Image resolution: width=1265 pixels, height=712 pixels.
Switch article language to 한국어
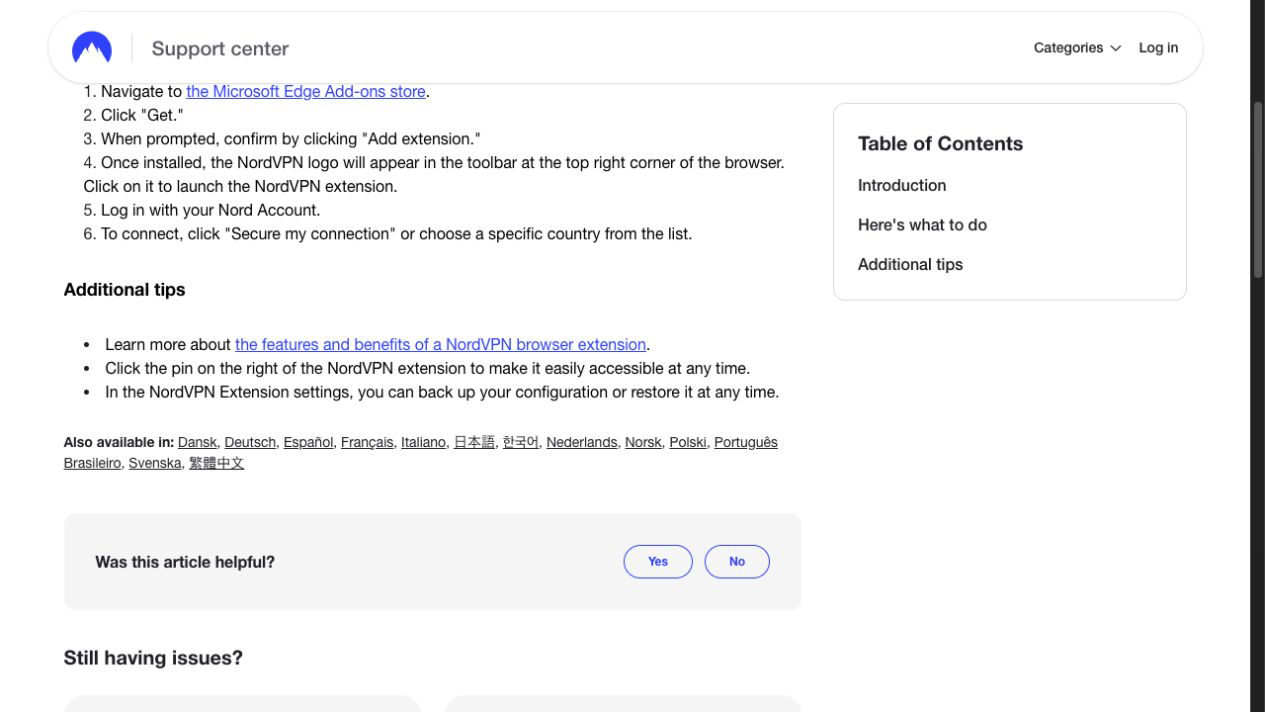[520, 442]
